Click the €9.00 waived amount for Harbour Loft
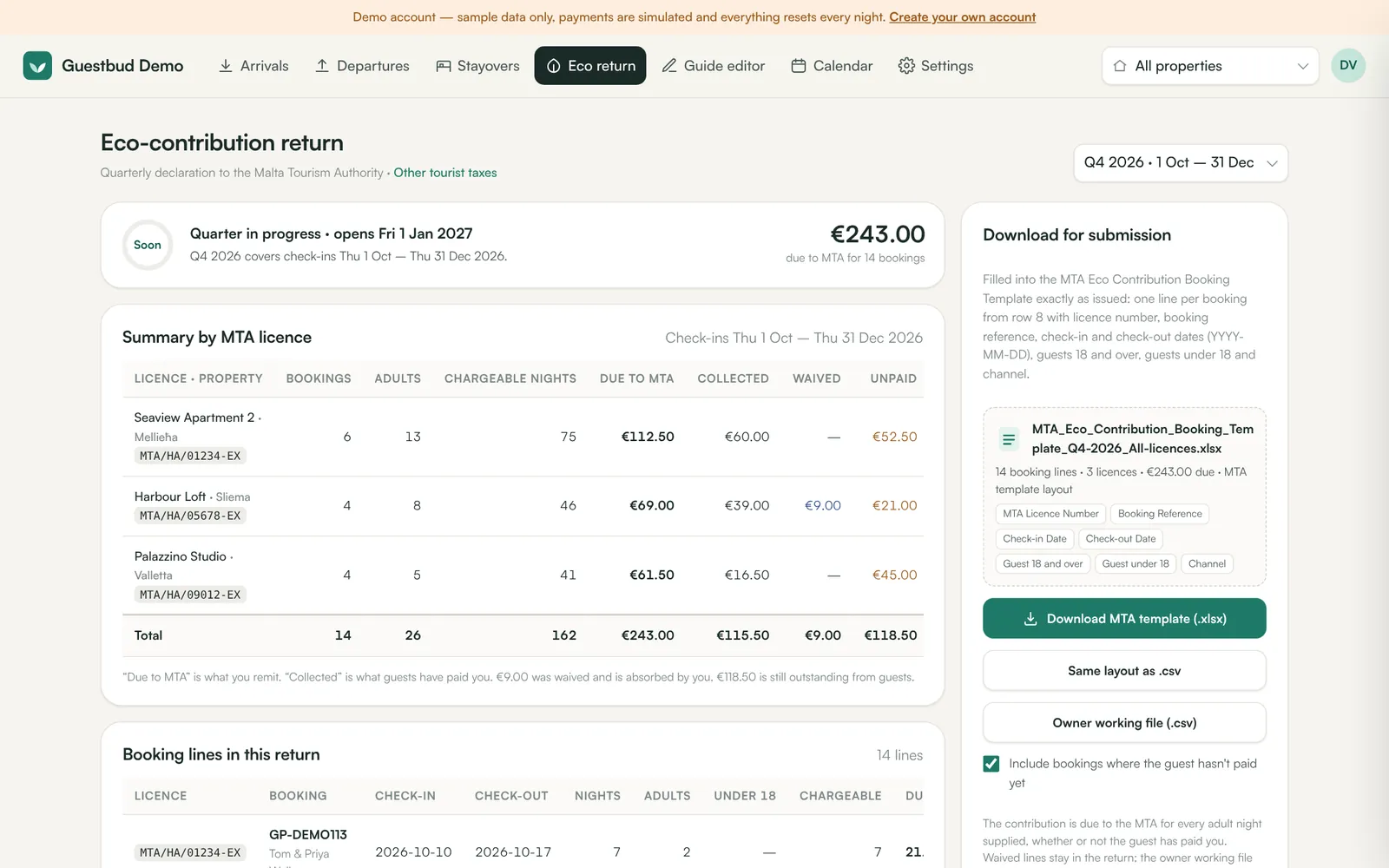 pos(823,505)
